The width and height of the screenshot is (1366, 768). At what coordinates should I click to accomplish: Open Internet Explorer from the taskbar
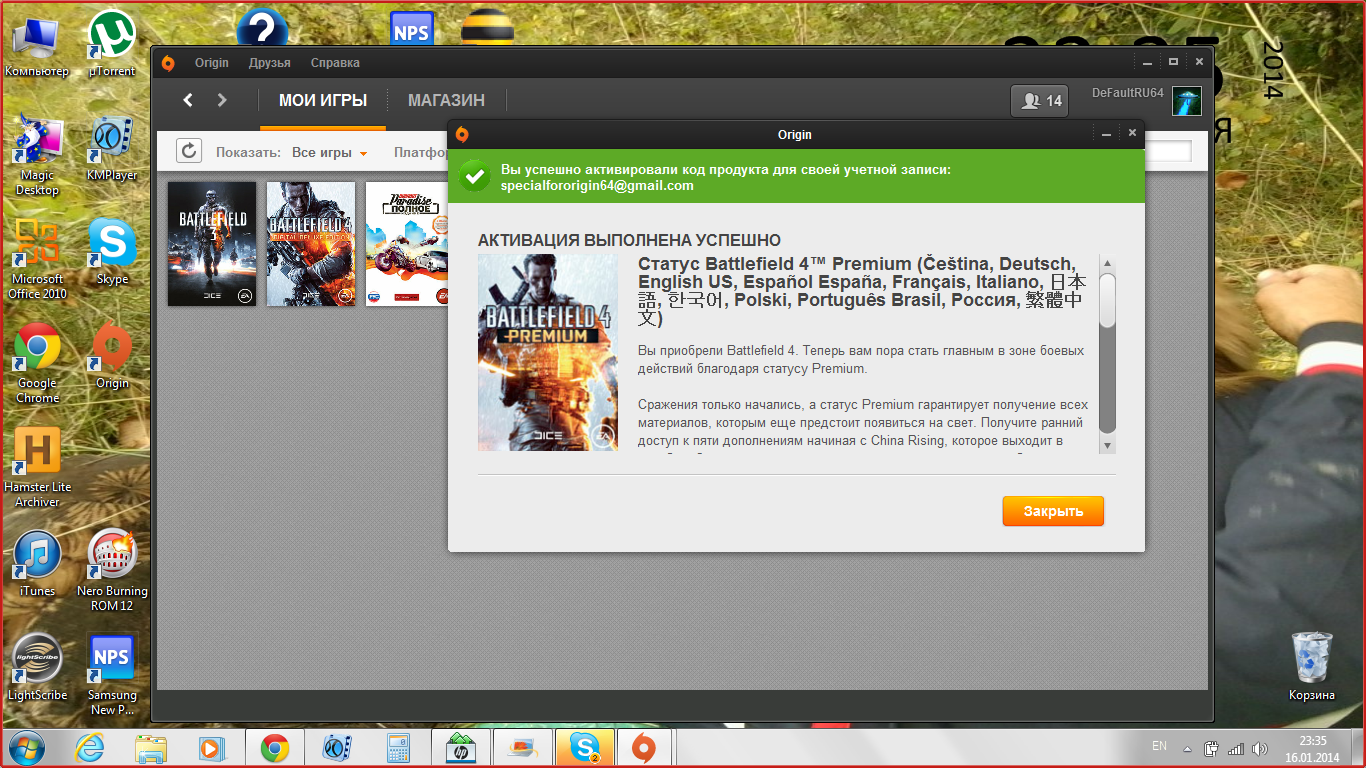click(x=89, y=747)
